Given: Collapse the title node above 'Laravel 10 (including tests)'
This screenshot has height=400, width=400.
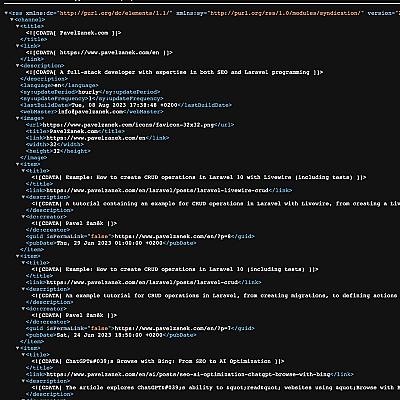Looking at the screenshot, I should (23, 263).
